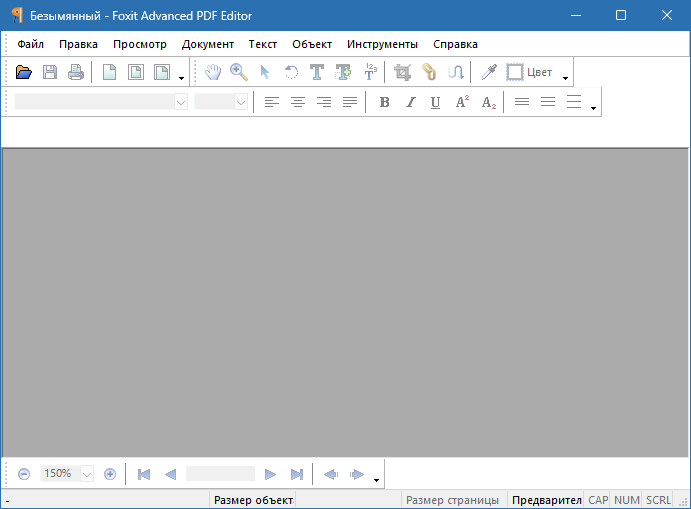Open the Документ menu

pos(208,44)
